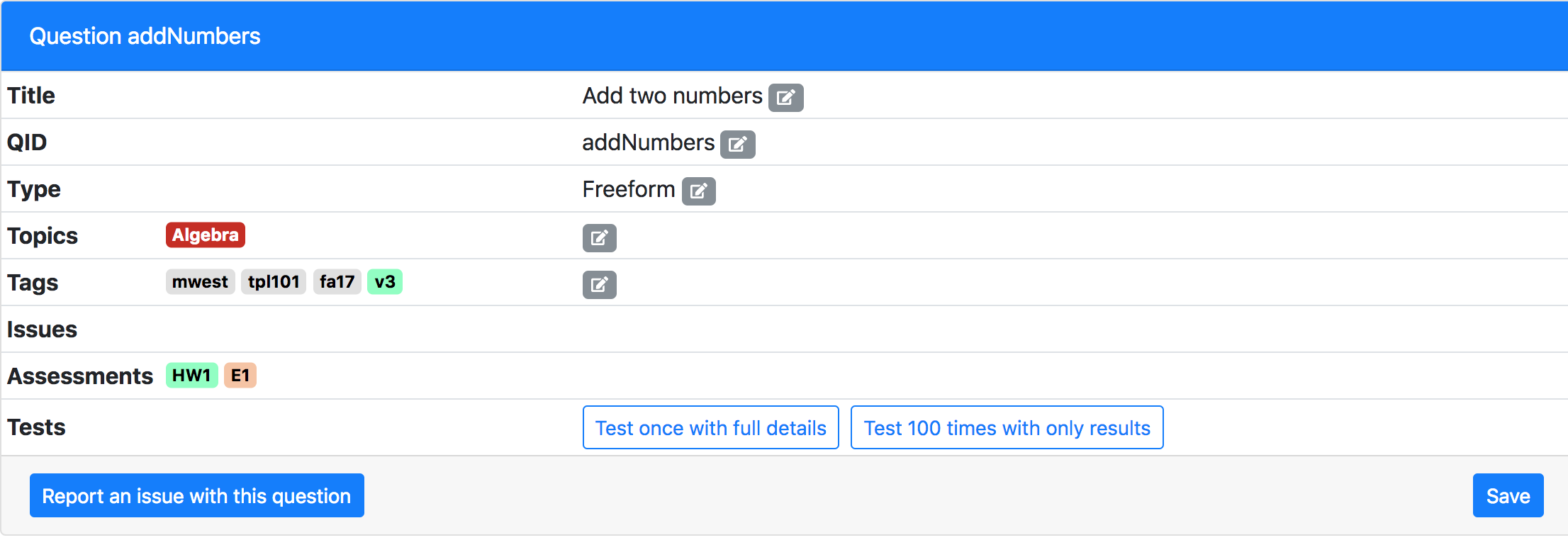1568x540 pixels.
Task: Open the E1 assessment badge
Action: 240,376
